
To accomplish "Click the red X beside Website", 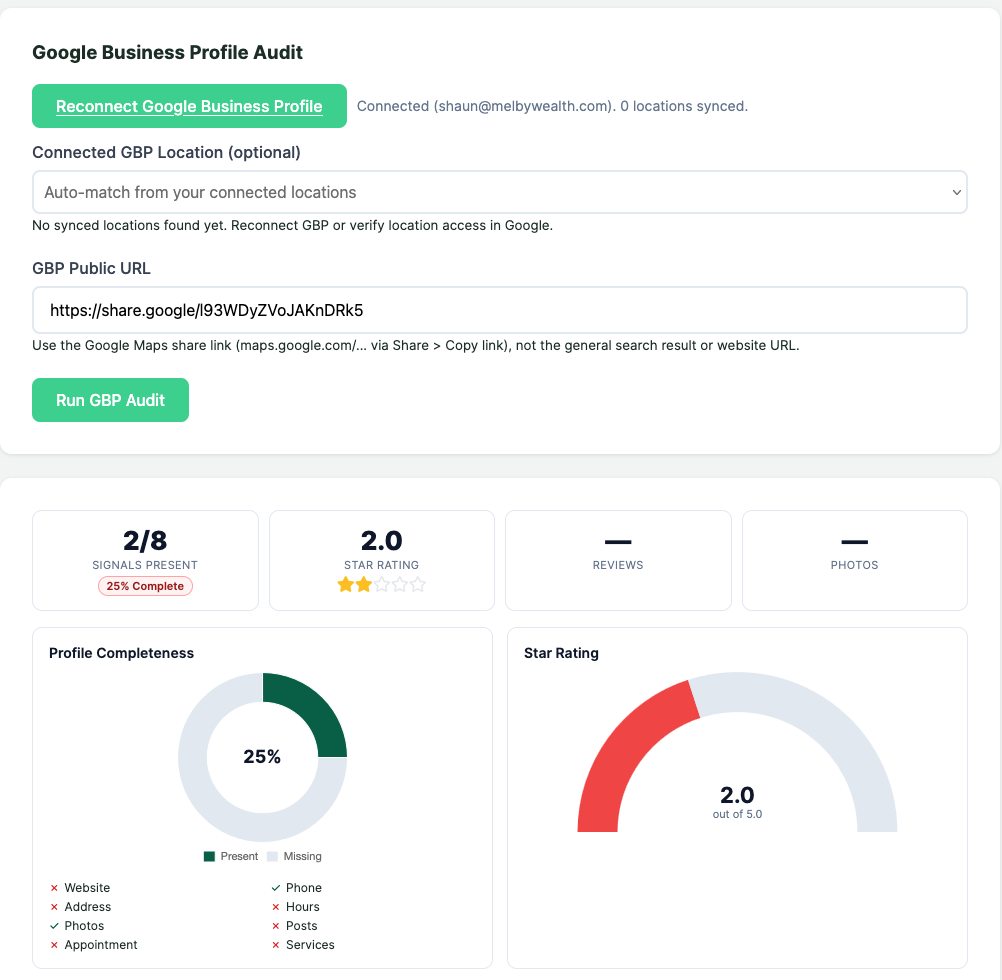I will click(x=54, y=888).
